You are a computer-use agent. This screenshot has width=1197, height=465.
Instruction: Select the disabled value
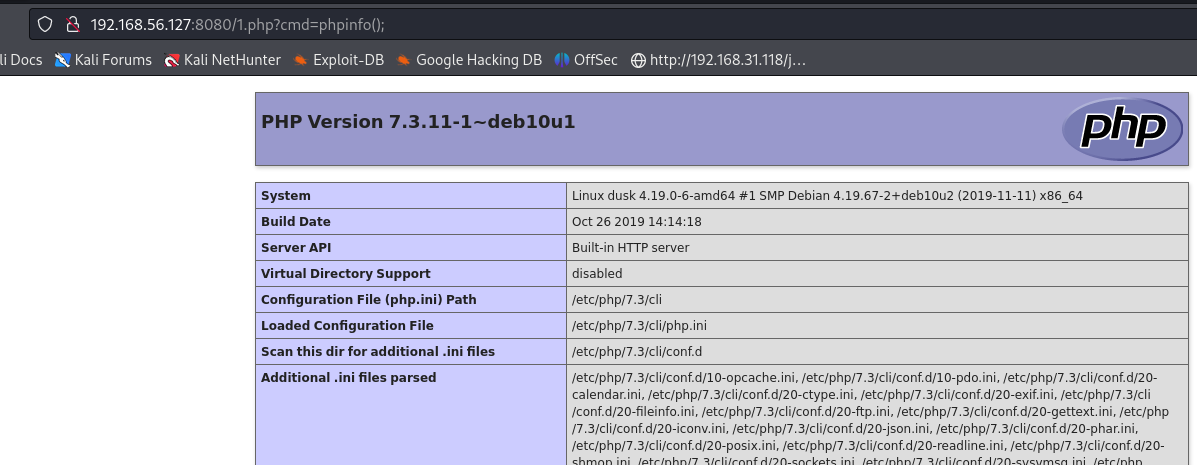(597, 273)
